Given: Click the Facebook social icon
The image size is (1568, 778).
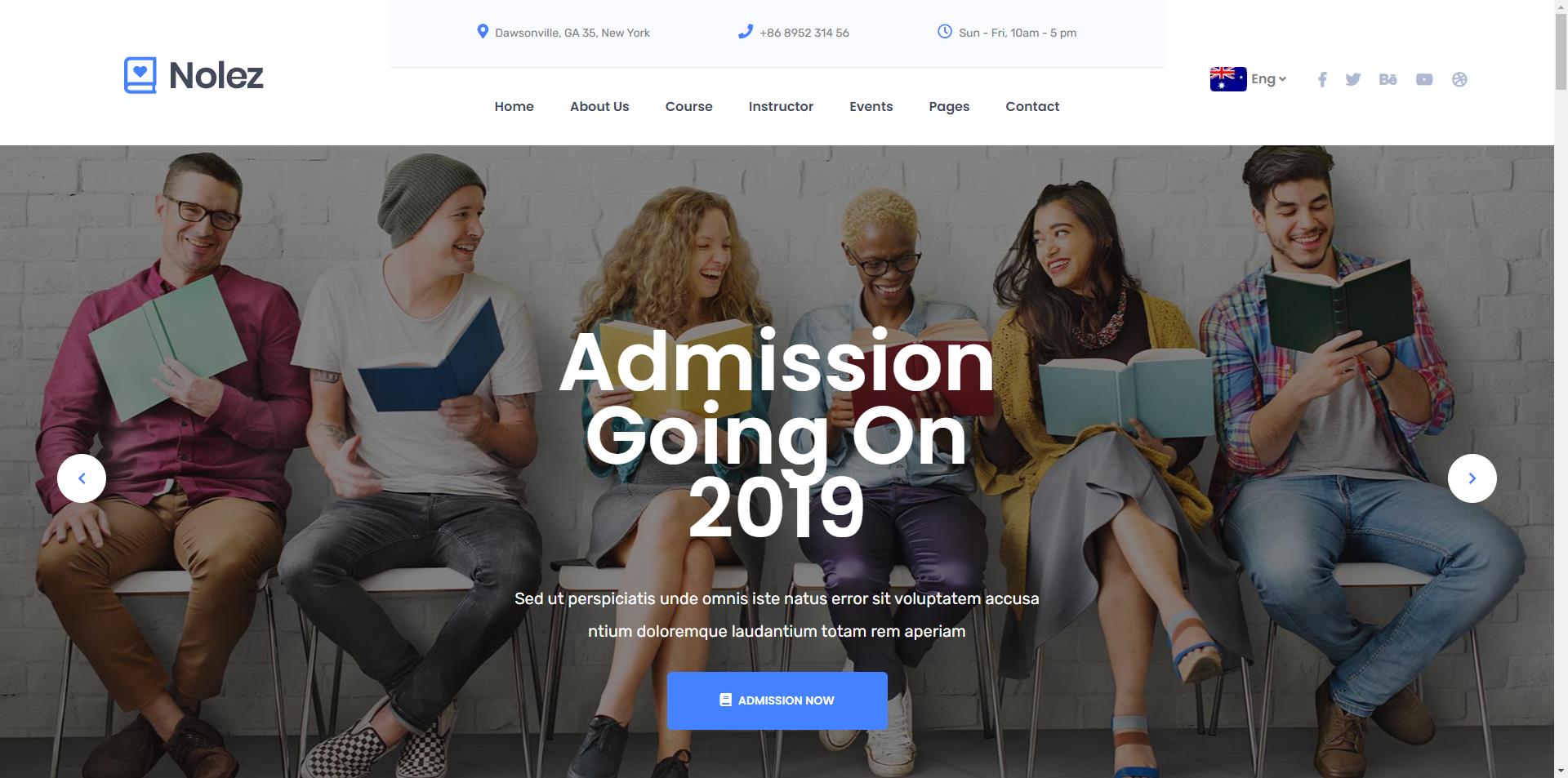Looking at the screenshot, I should (x=1322, y=79).
